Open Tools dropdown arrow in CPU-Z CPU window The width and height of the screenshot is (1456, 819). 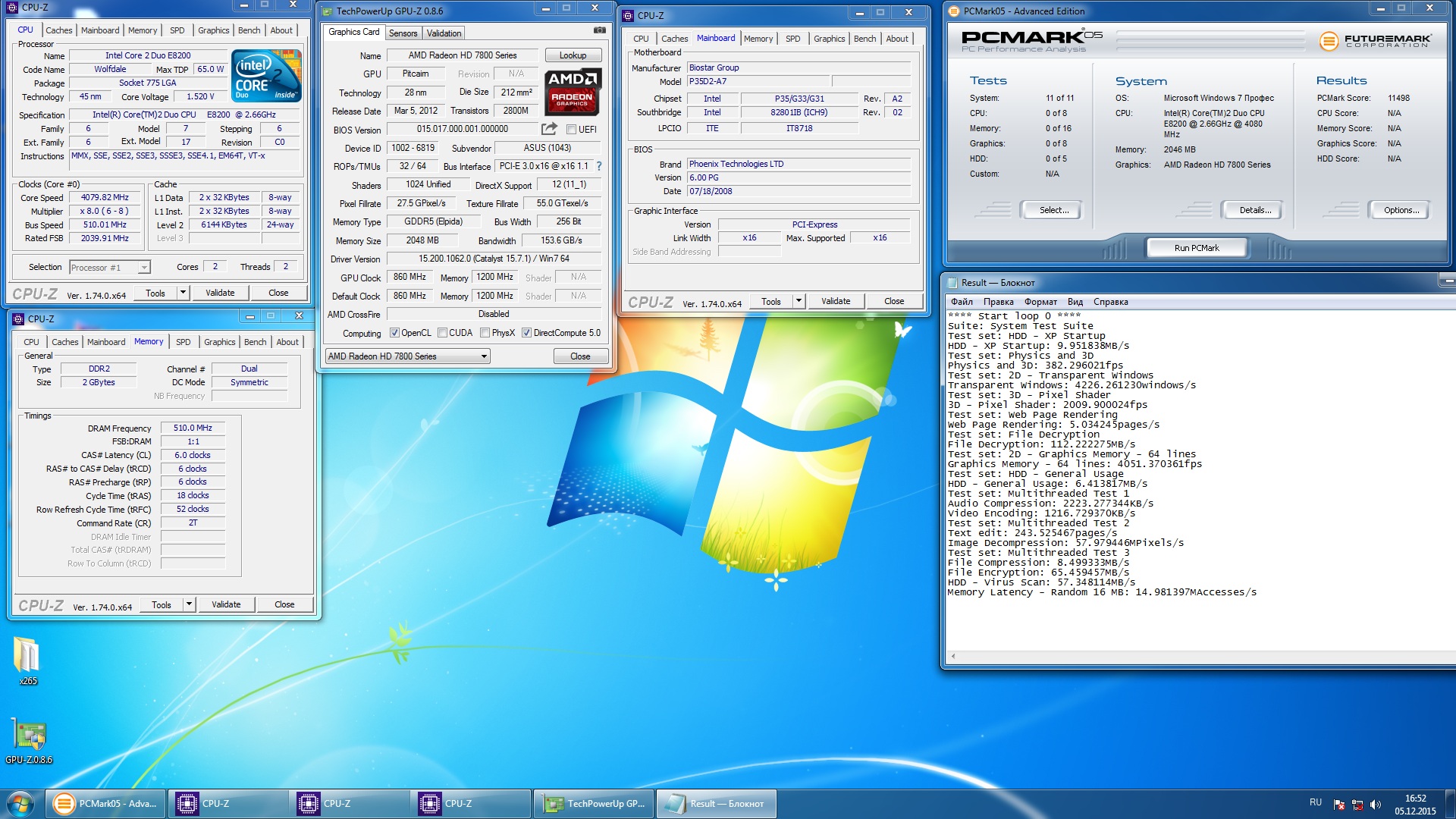coord(183,293)
